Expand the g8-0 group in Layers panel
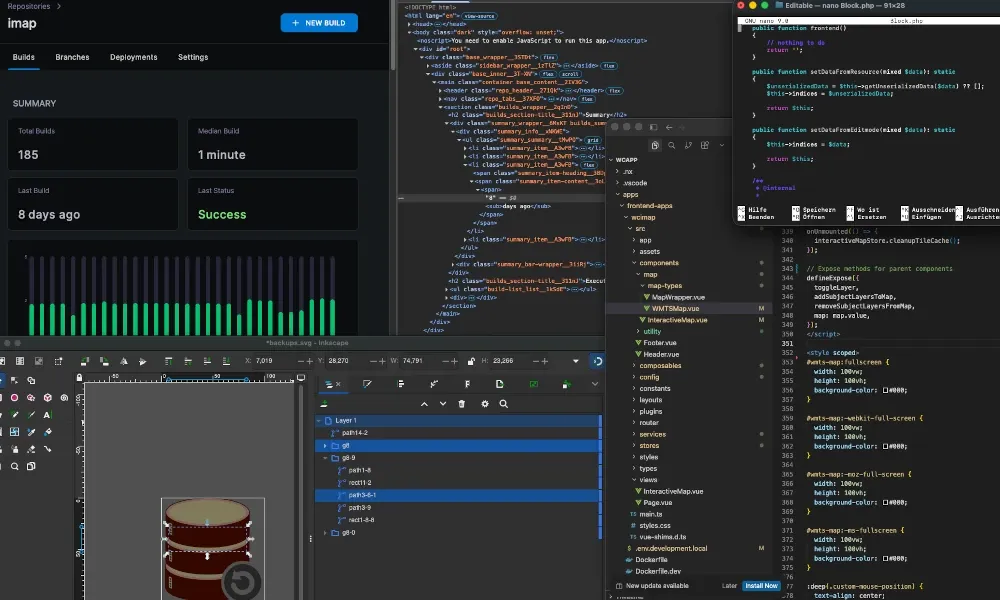 pos(325,533)
